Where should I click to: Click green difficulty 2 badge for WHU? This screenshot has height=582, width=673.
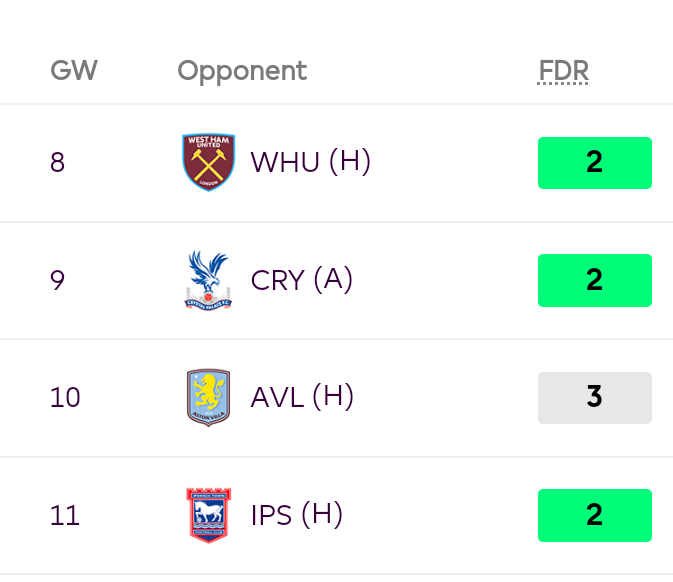coord(595,163)
